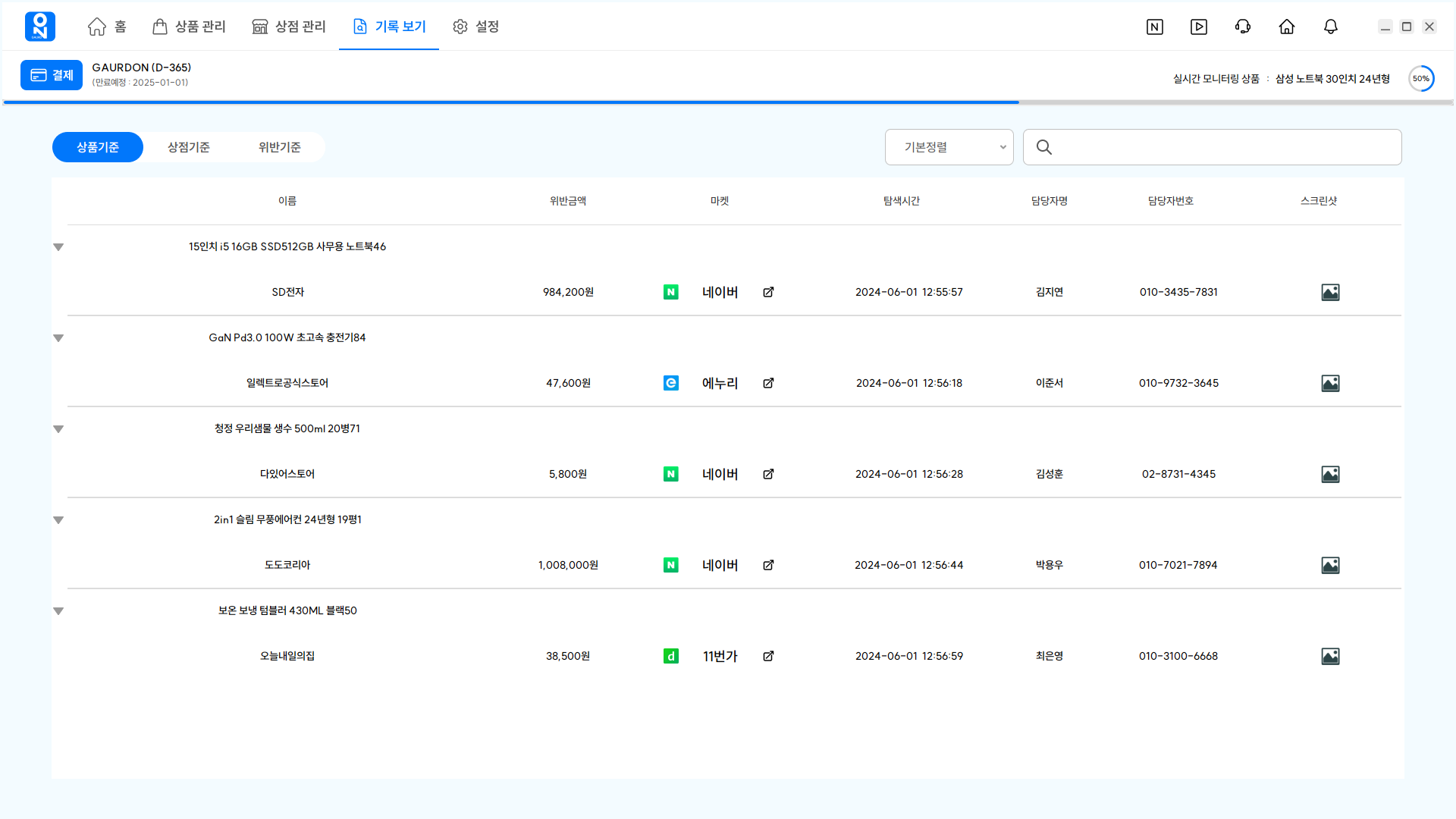Collapse the 2in1 슬림 무풍에어컨 row
The image size is (1456, 819).
(58, 520)
